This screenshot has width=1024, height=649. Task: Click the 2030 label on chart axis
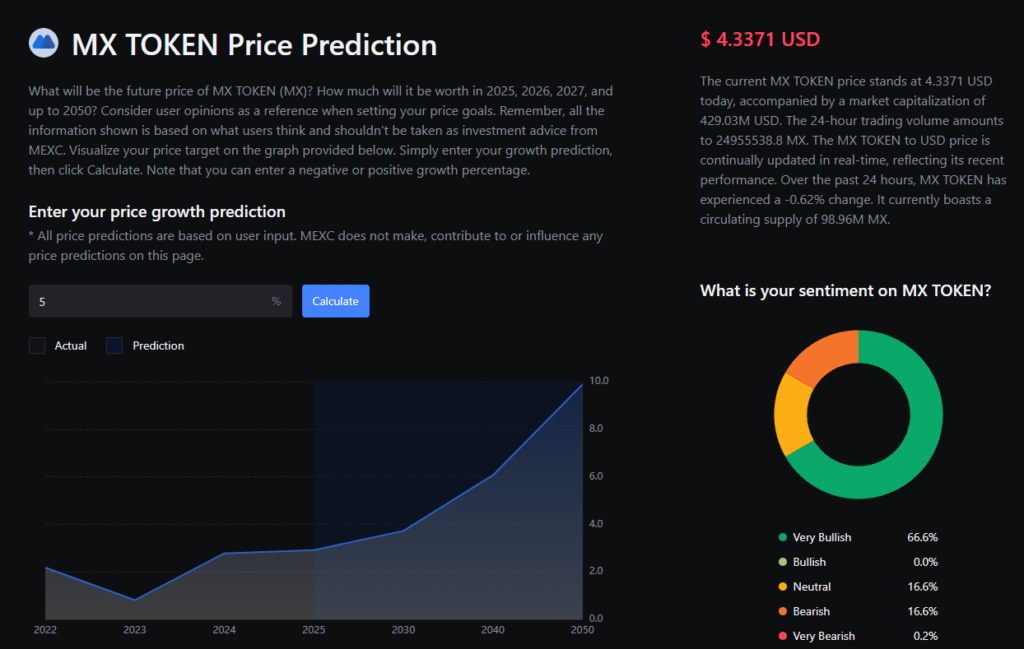click(x=403, y=630)
